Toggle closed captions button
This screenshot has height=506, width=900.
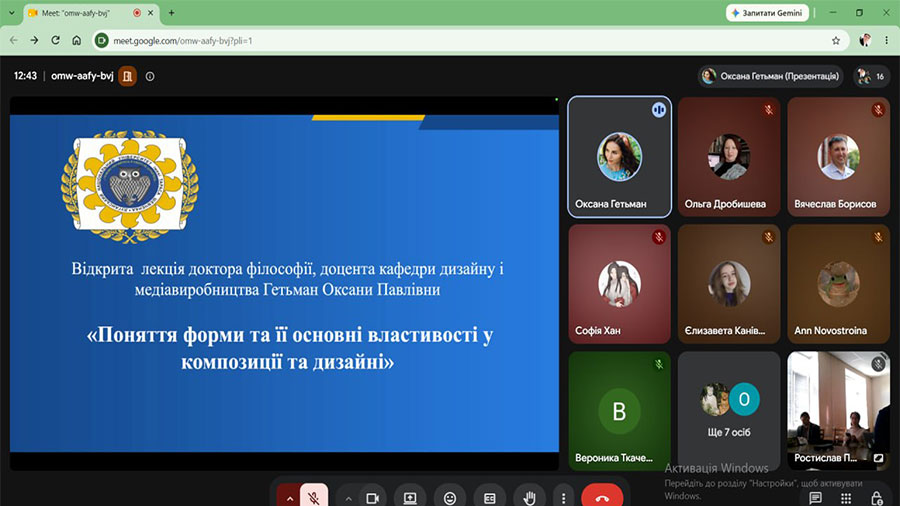pos(490,498)
